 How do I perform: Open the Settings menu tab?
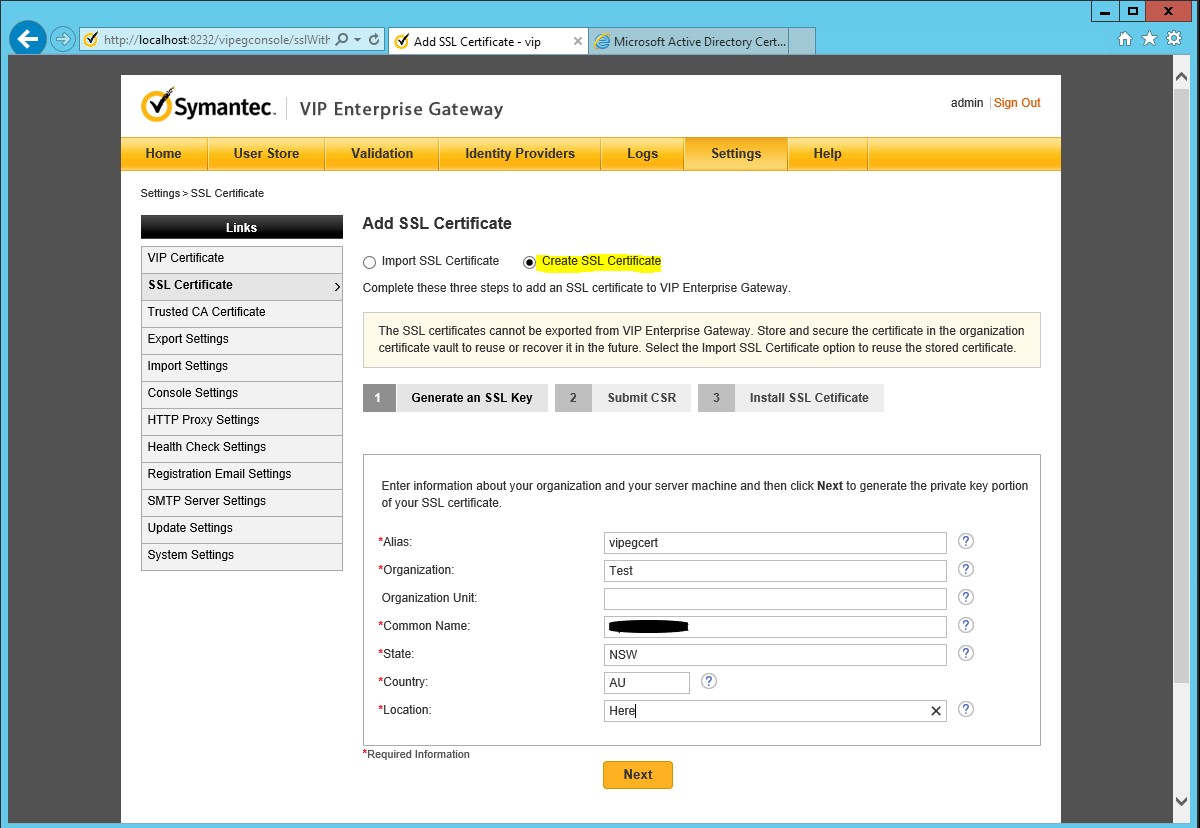[x=736, y=154]
